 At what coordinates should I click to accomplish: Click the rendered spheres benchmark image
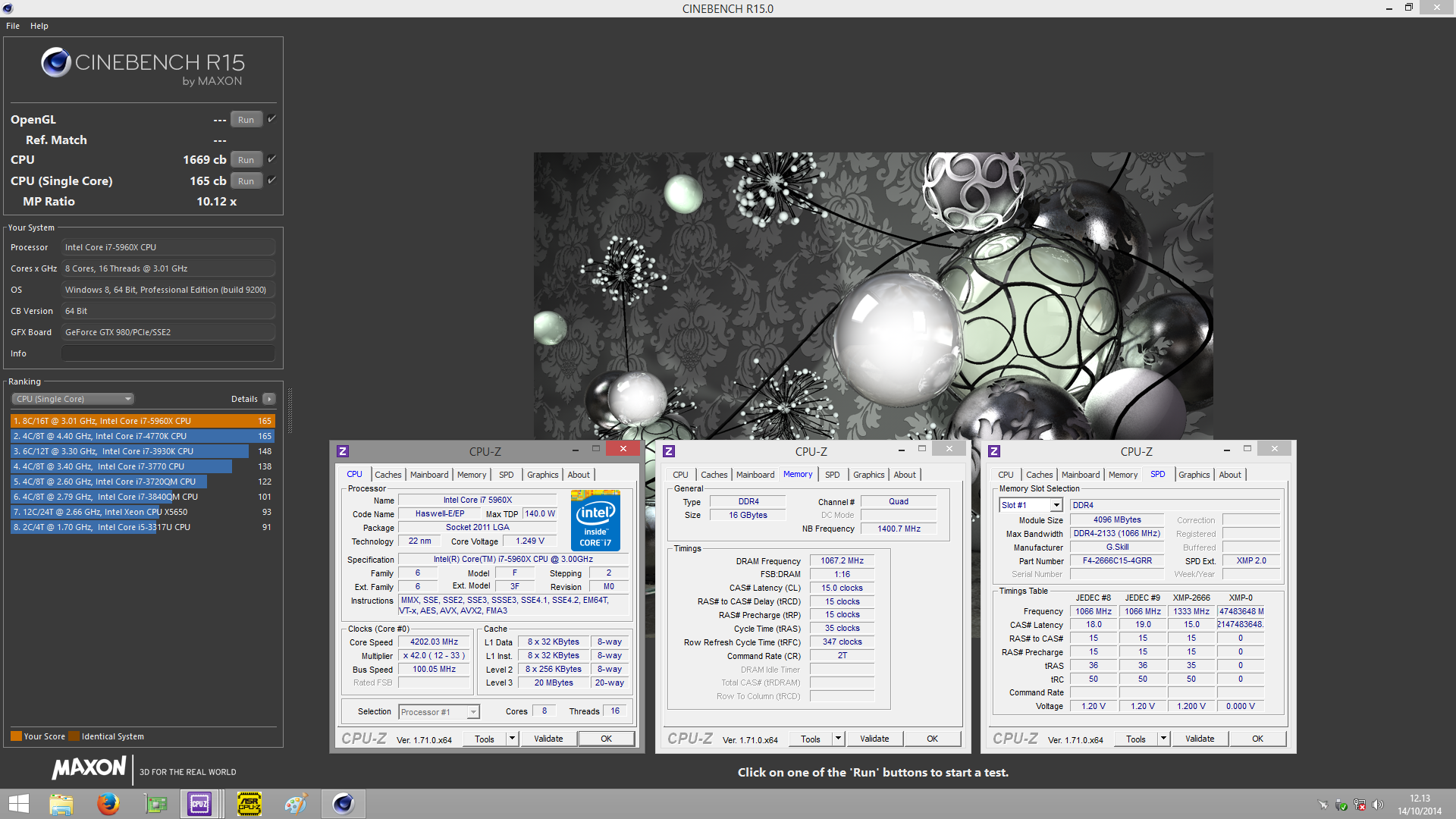click(873, 296)
